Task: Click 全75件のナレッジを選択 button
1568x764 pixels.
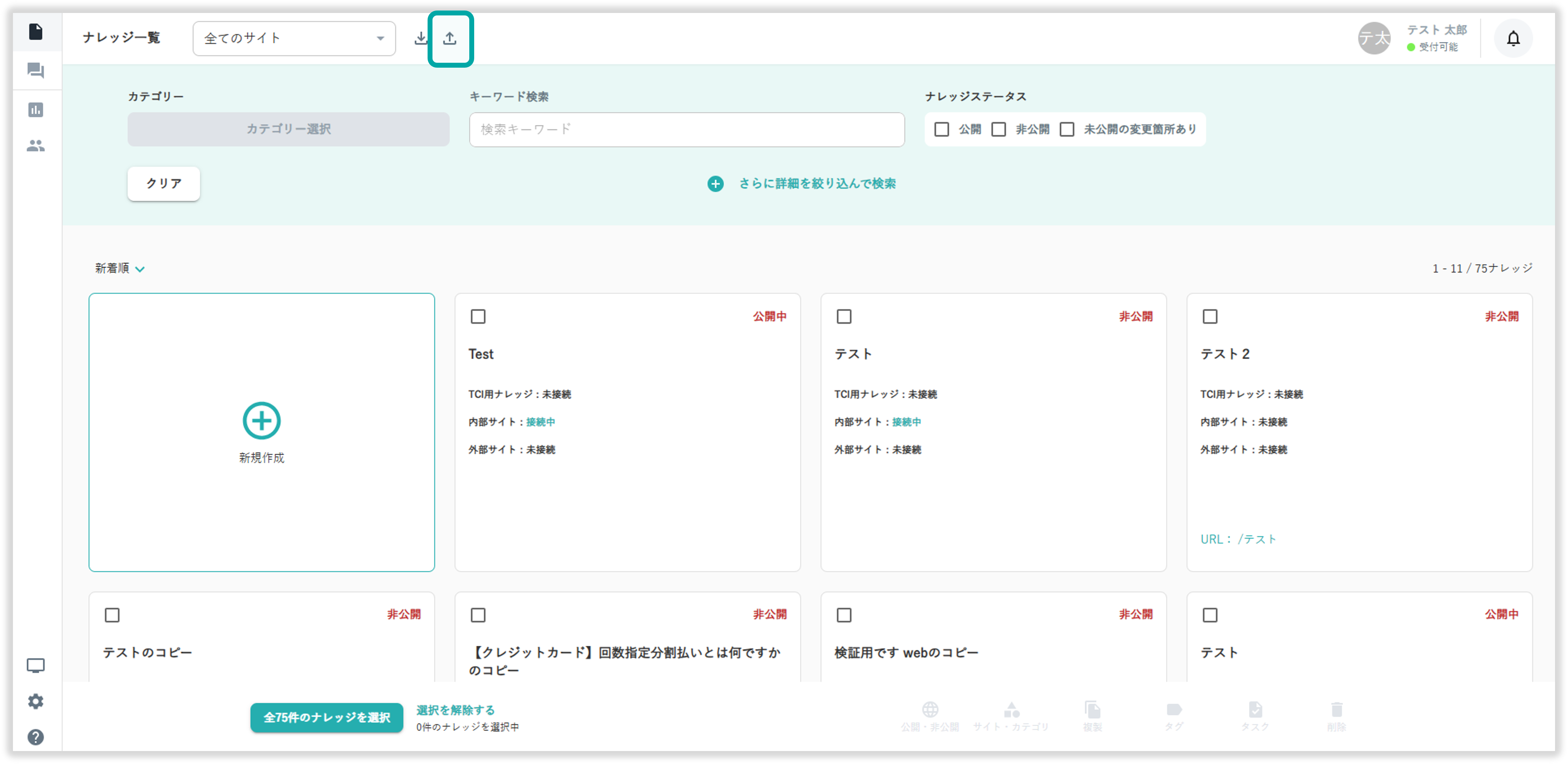Action: 326,717
